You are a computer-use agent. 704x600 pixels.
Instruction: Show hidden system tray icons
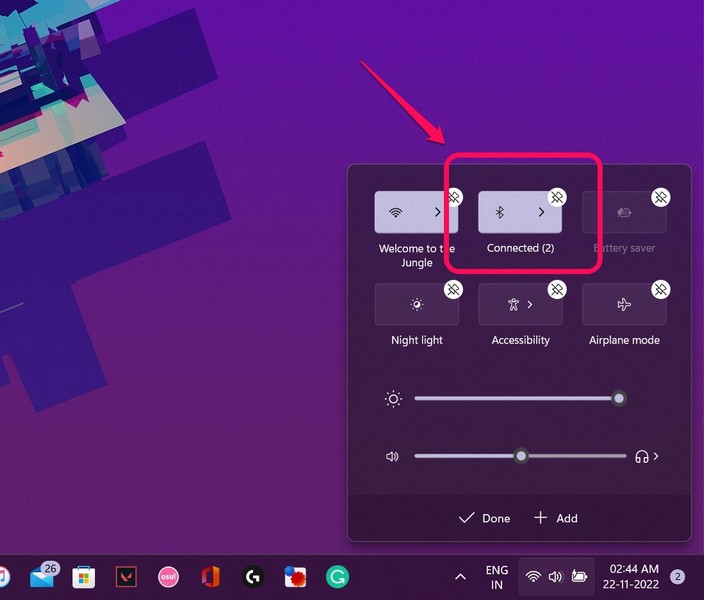pos(460,577)
